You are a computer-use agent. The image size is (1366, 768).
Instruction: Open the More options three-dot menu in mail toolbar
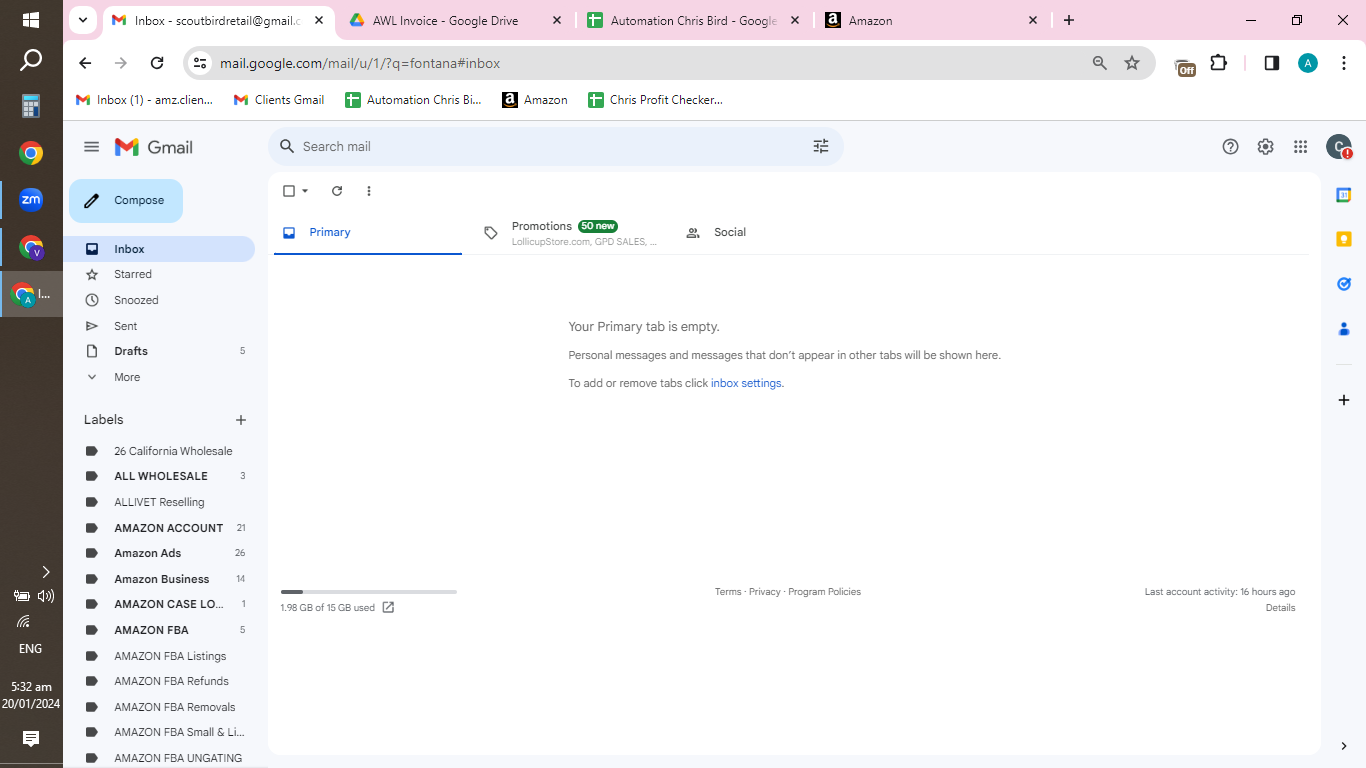(x=369, y=191)
